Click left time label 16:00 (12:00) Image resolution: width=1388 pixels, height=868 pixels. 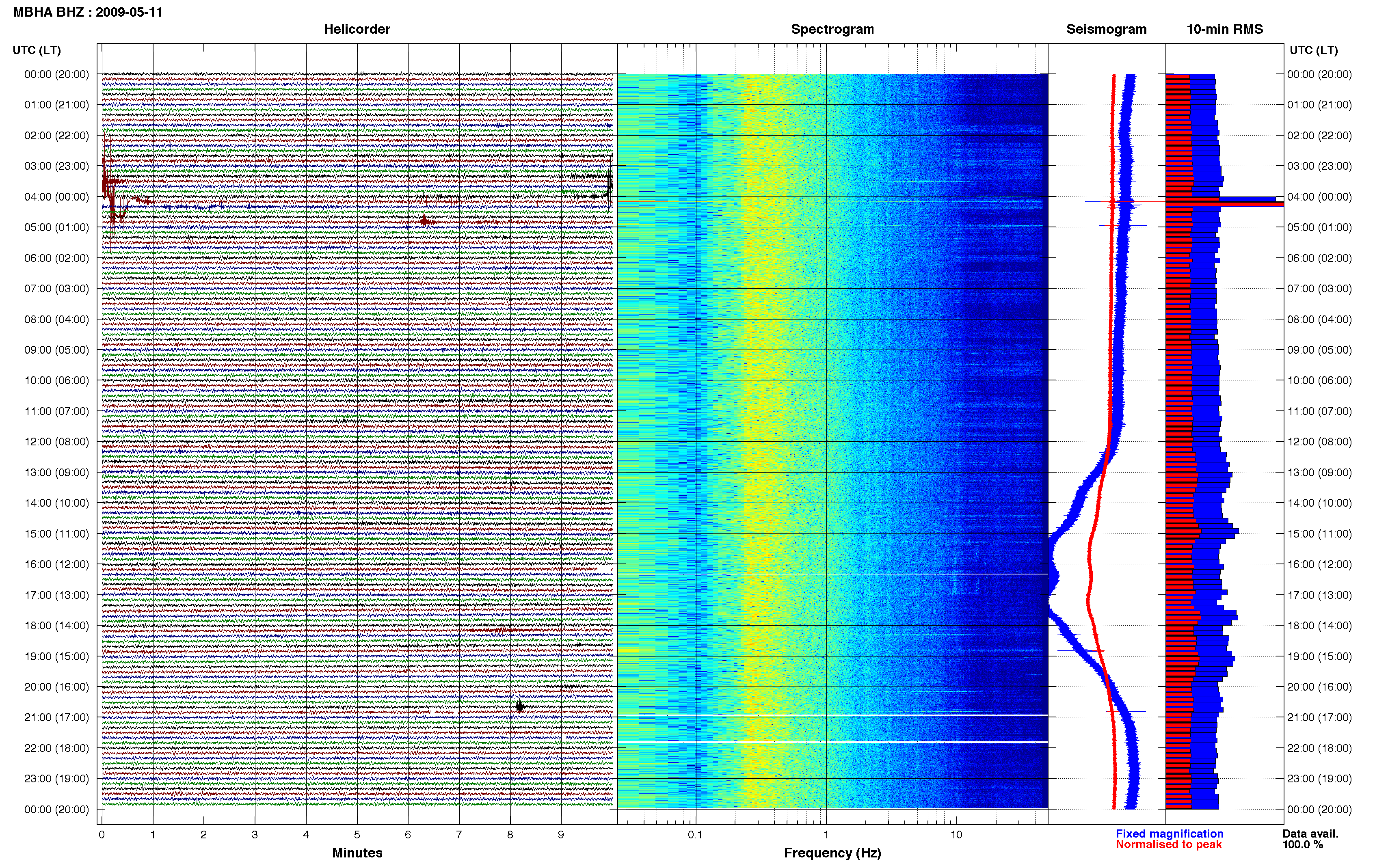point(57,564)
